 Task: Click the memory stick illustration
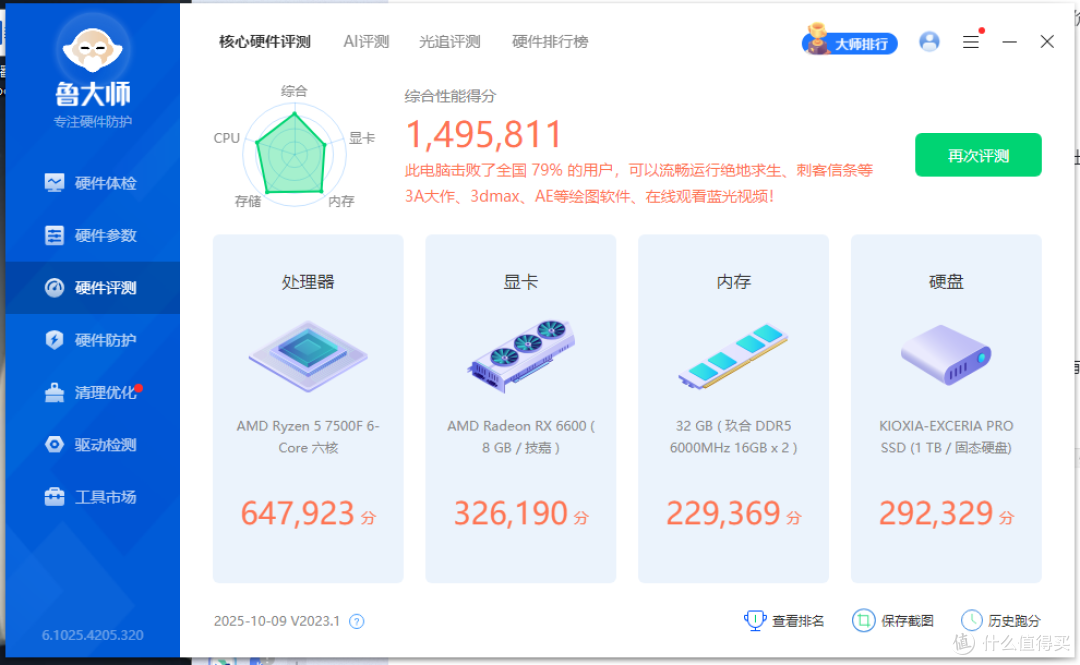click(734, 356)
